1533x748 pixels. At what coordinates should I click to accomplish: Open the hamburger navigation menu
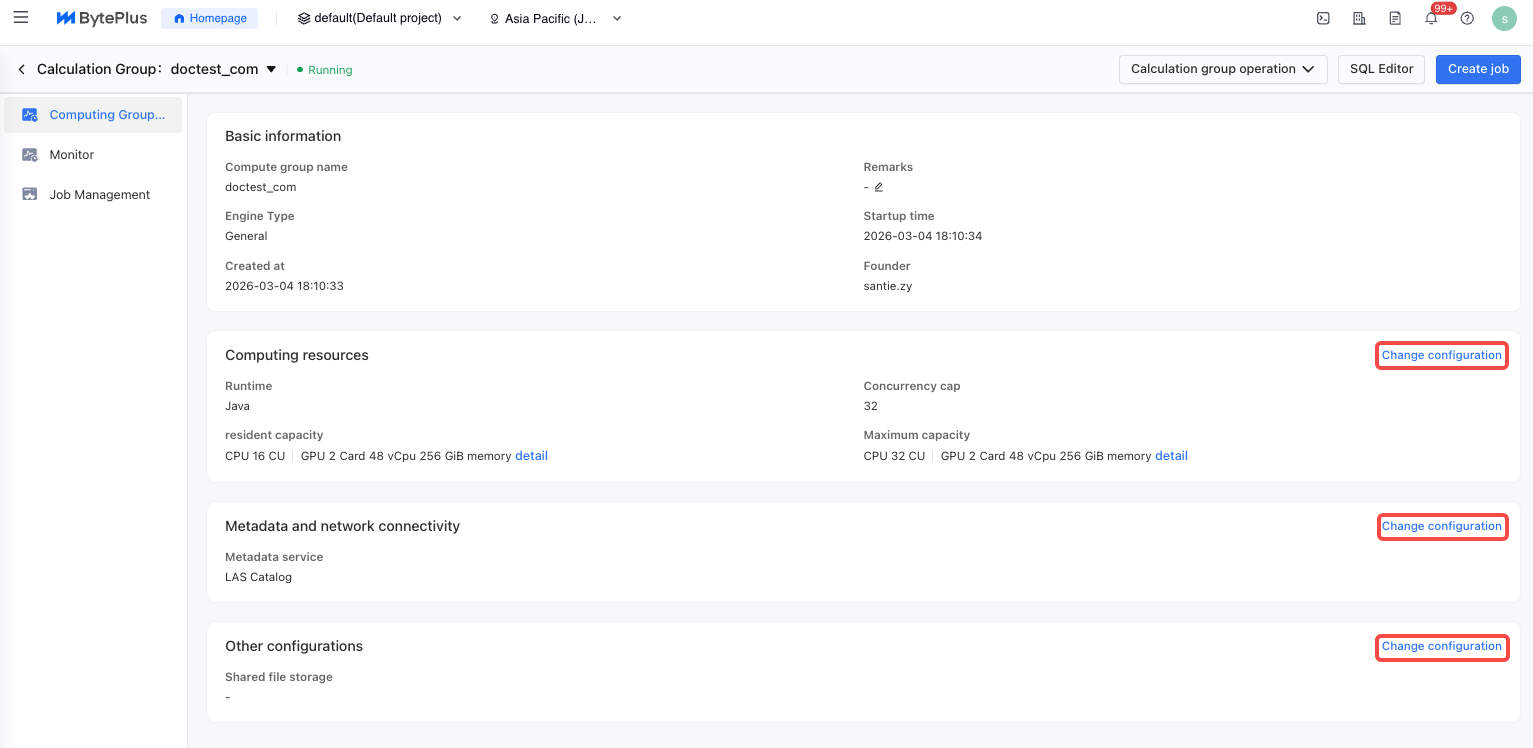[21, 18]
